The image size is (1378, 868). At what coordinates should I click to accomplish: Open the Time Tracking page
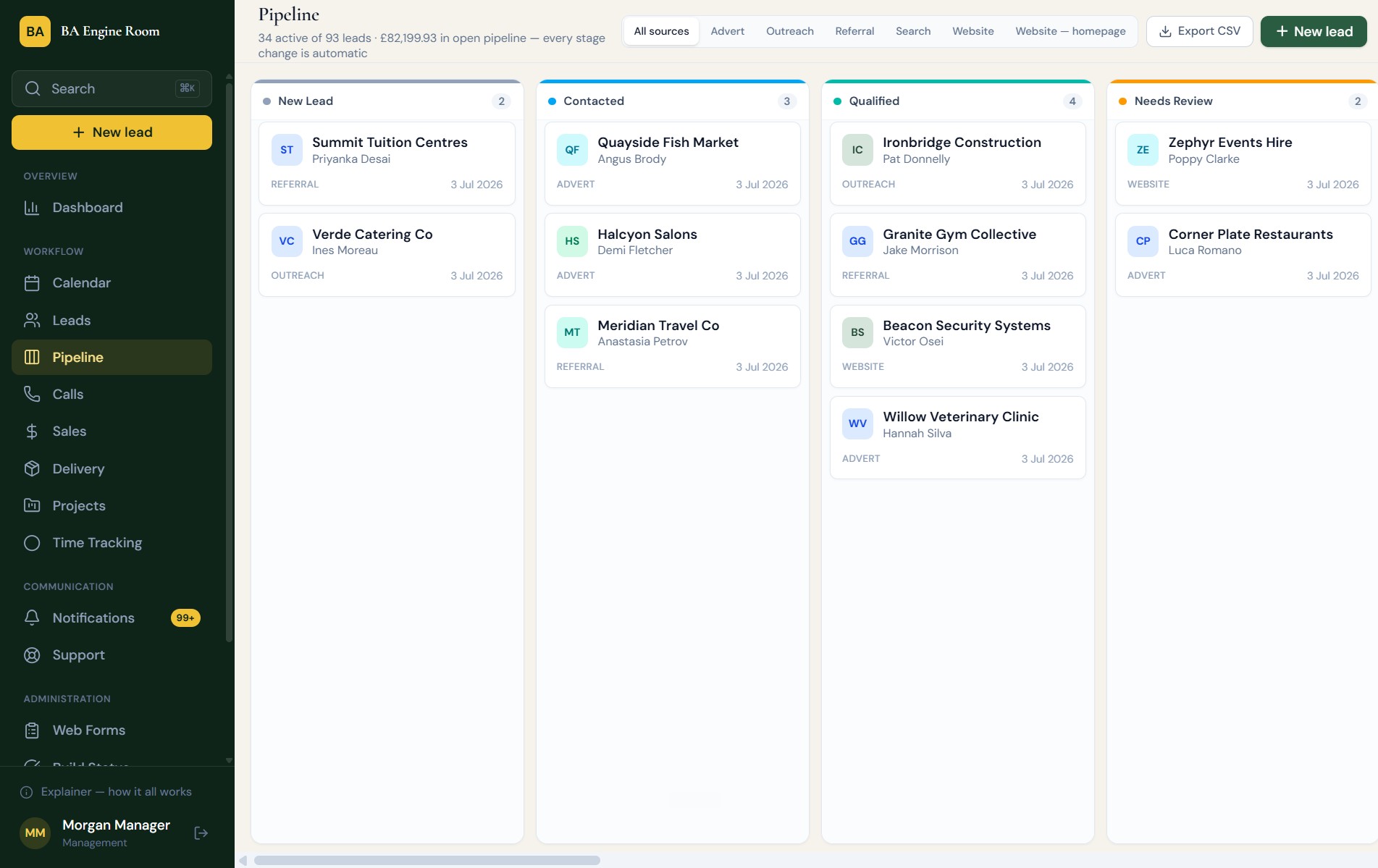click(112, 543)
